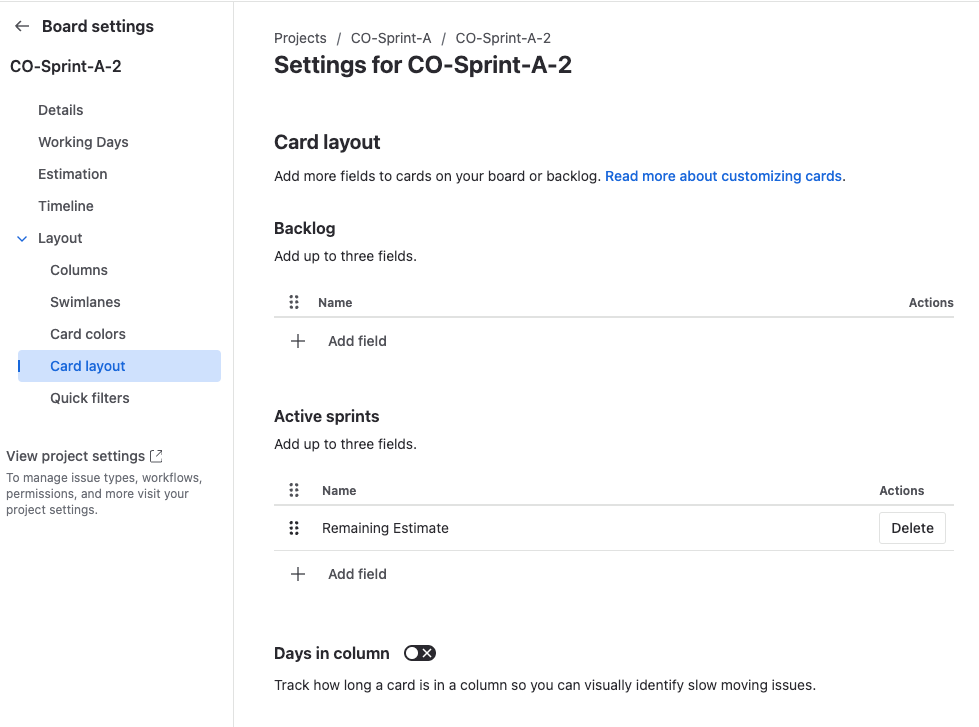Open the Swimlanes settings page

point(84,302)
